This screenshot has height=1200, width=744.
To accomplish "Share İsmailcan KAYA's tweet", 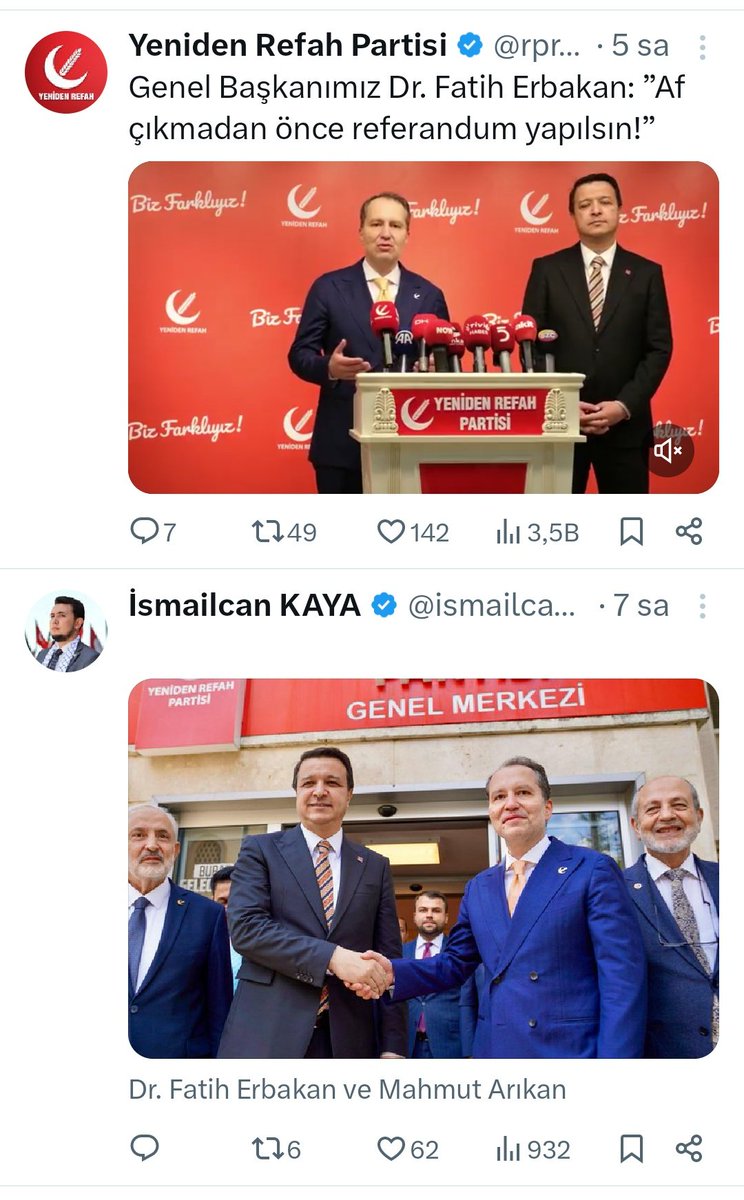I will click(689, 1149).
